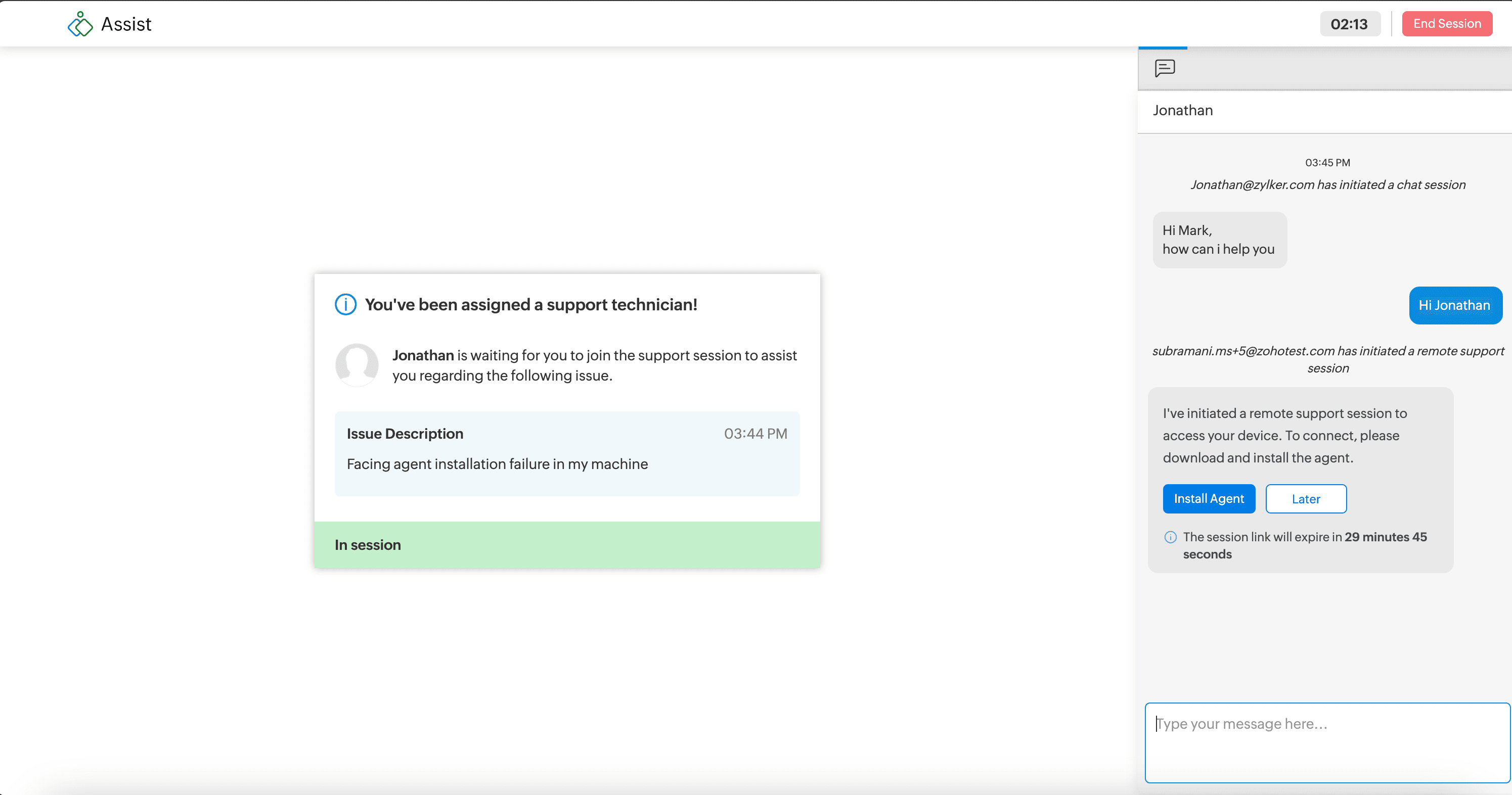Select the Jonathan header in the chat panel
Image resolution: width=1512 pixels, height=795 pixels.
tap(1182, 110)
